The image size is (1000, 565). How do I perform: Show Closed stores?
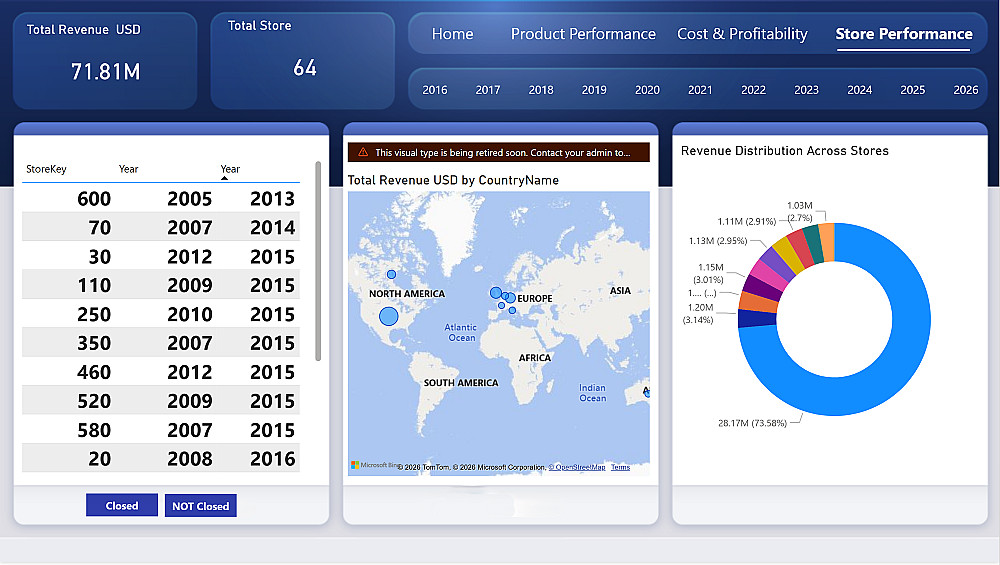click(x=122, y=505)
